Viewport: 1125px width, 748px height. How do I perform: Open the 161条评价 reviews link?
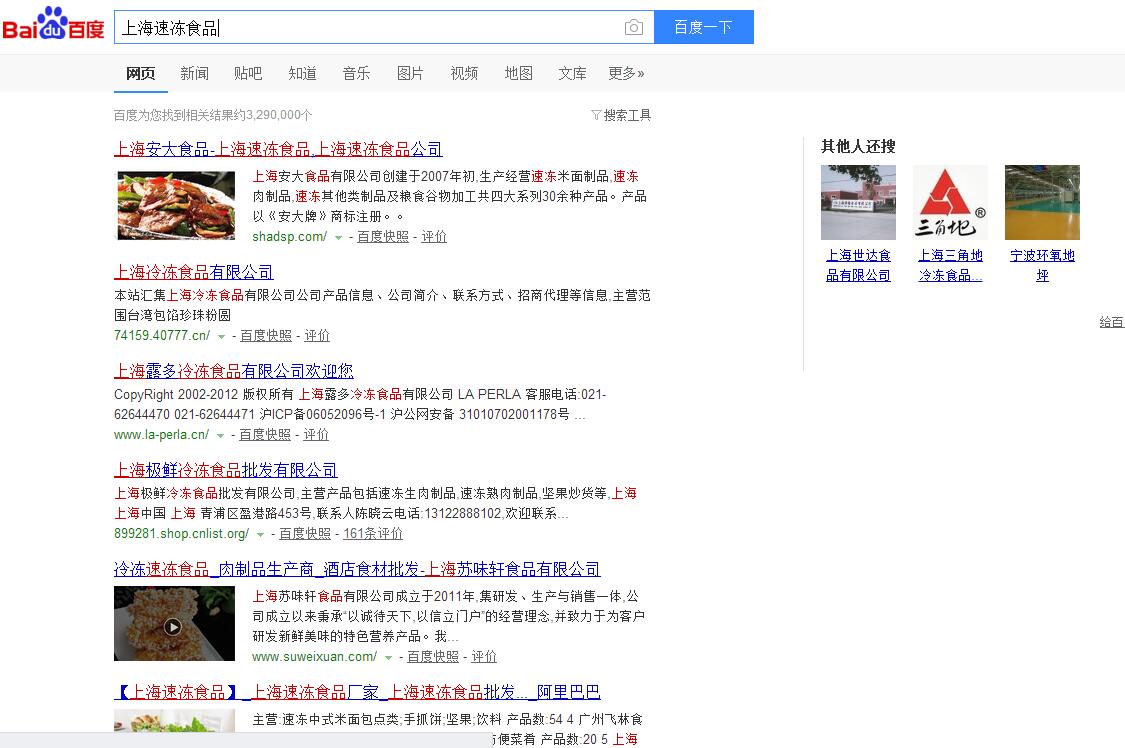click(373, 534)
